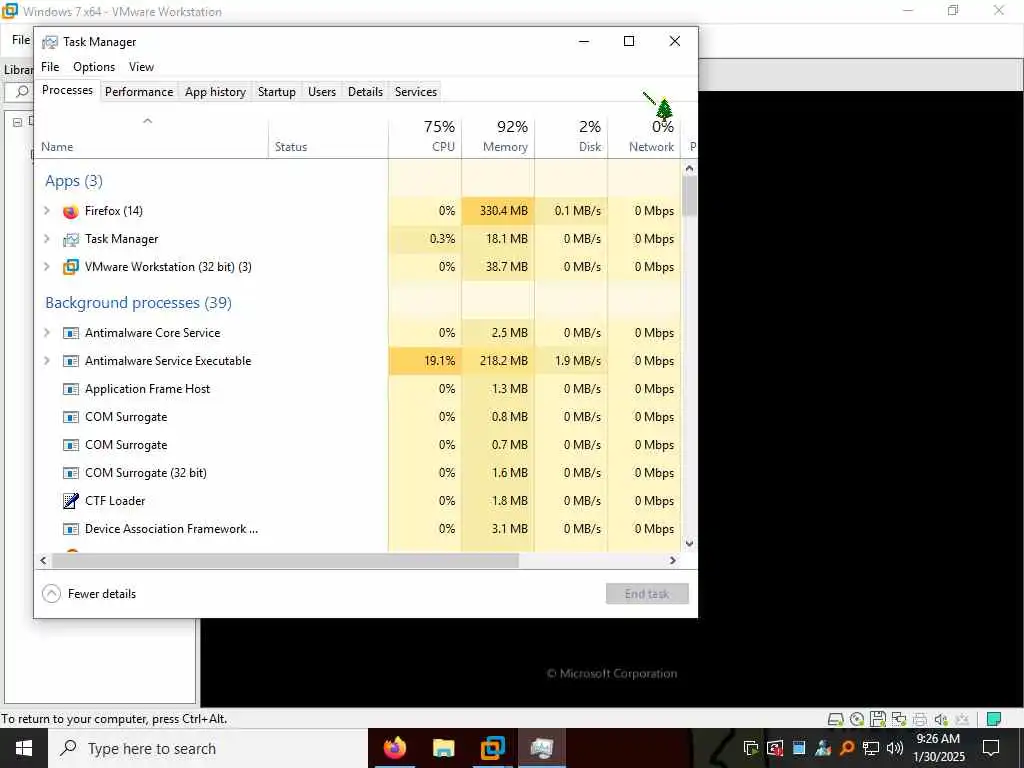Click horizontal scrollbar right arrow
The image size is (1024, 768).
pyautogui.click(x=673, y=560)
